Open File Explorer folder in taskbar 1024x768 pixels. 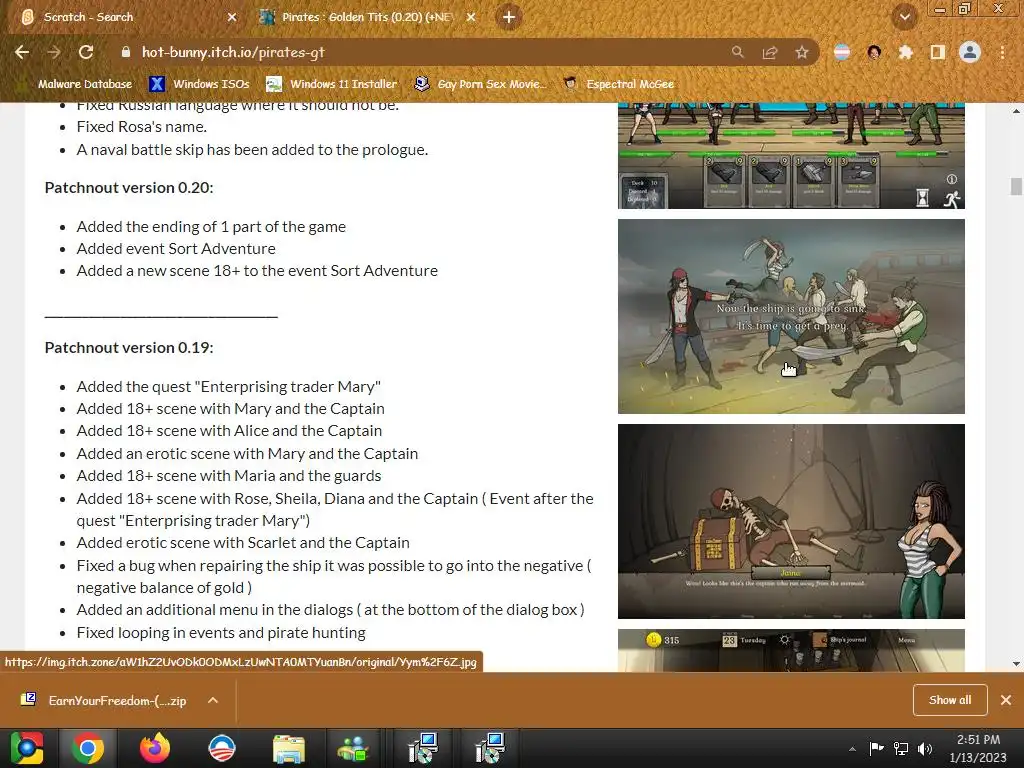tap(288, 748)
